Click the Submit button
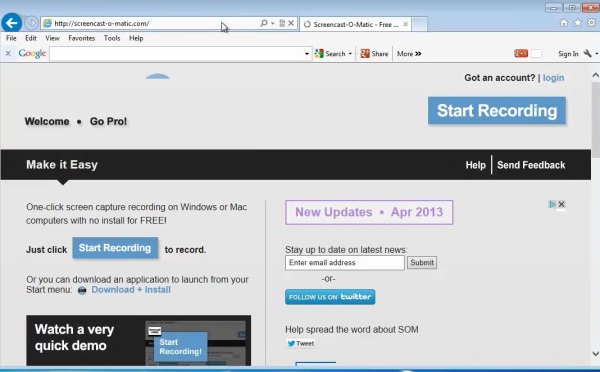Image resolution: width=600 pixels, height=372 pixels. tap(422, 263)
